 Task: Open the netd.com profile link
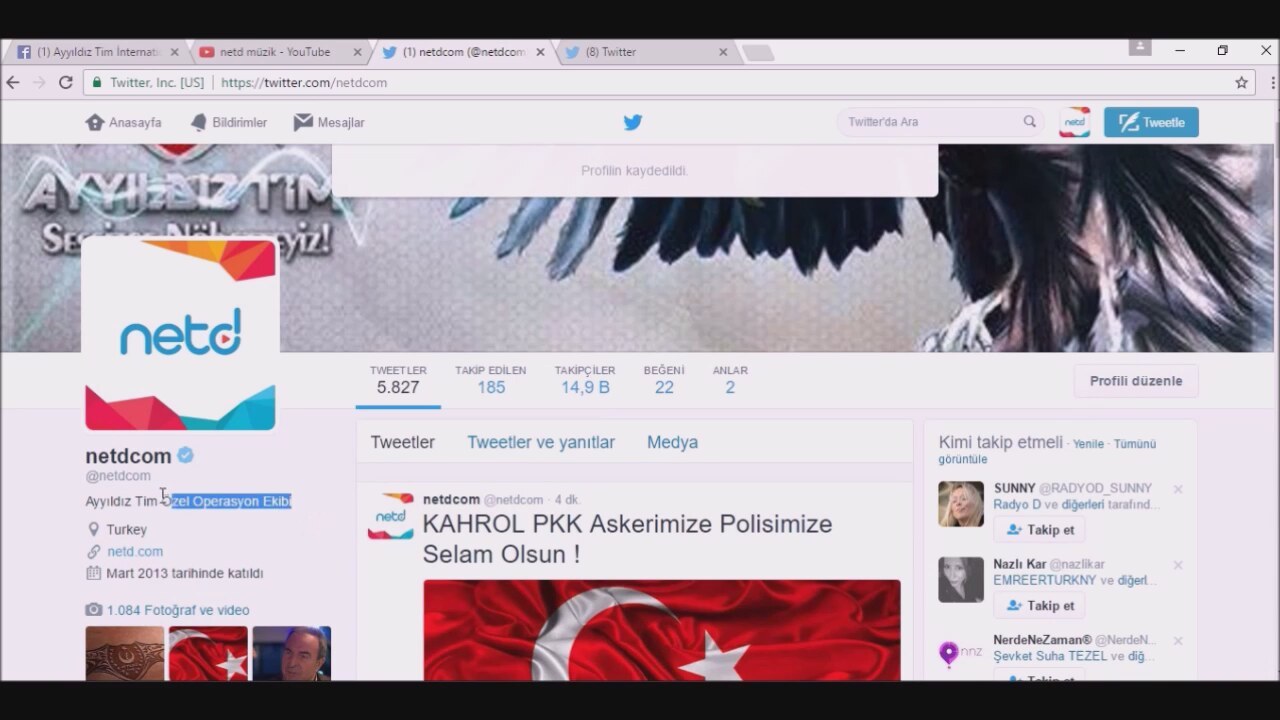[x=135, y=552]
